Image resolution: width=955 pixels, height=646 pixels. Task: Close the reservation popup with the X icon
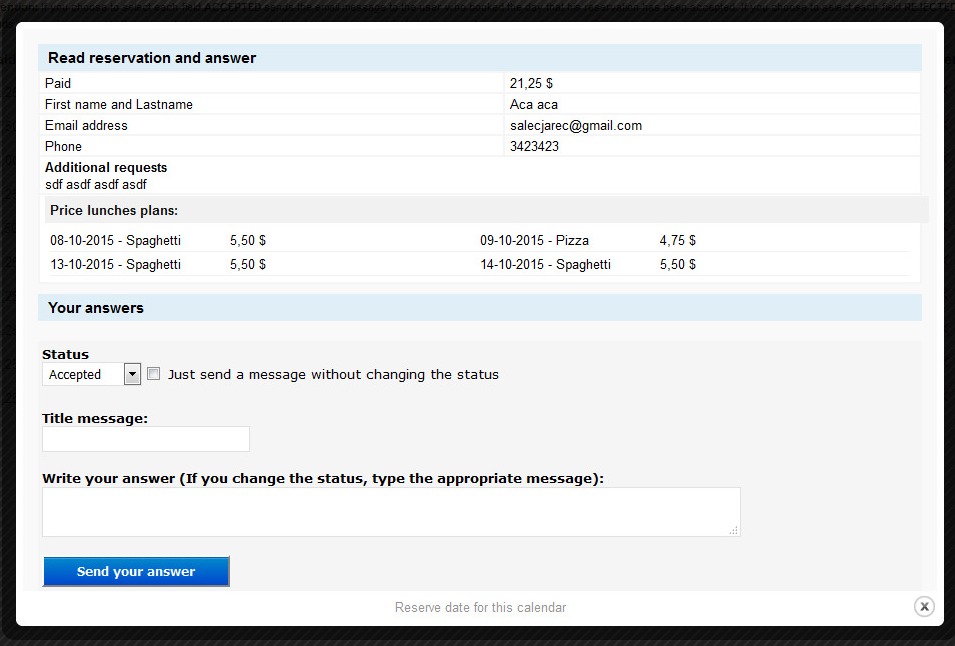pos(924,606)
